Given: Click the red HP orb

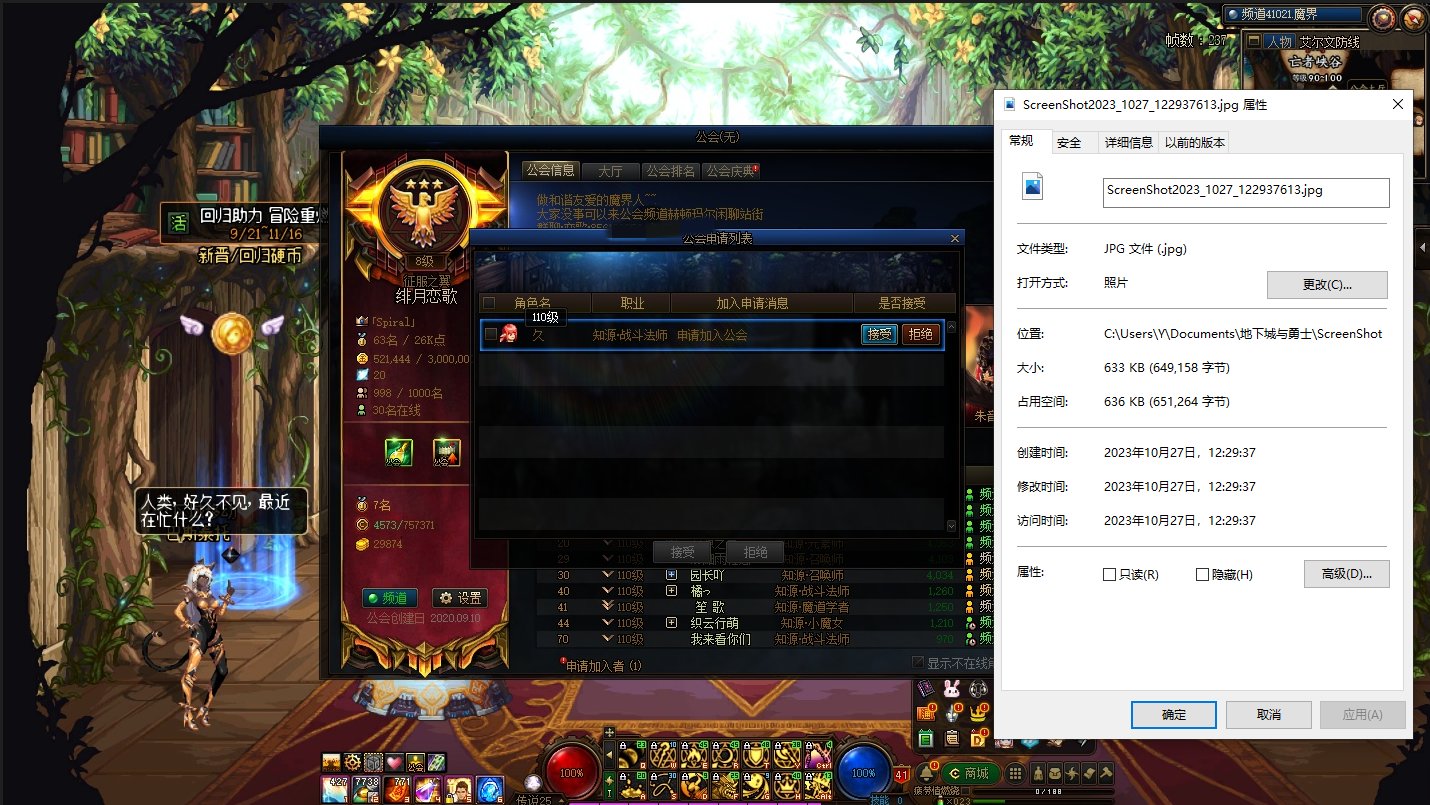Looking at the screenshot, I should point(572,773).
